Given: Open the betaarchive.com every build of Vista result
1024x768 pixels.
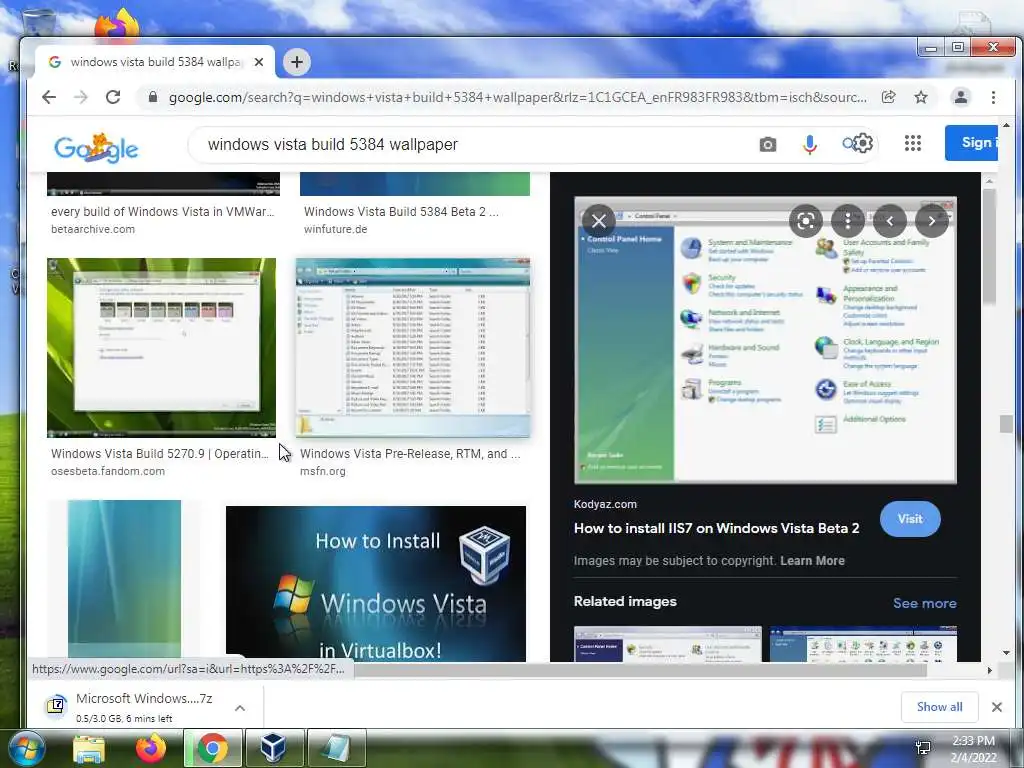Looking at the screenshot, I should [163, 212].
